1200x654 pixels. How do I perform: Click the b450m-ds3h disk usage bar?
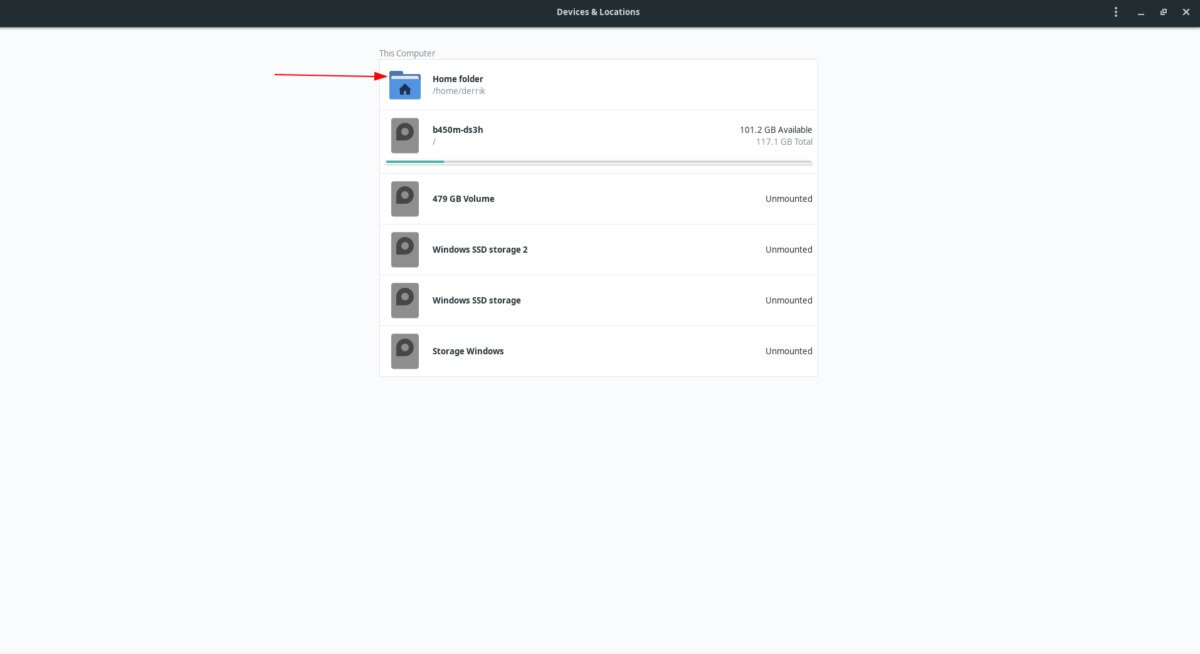598,162
